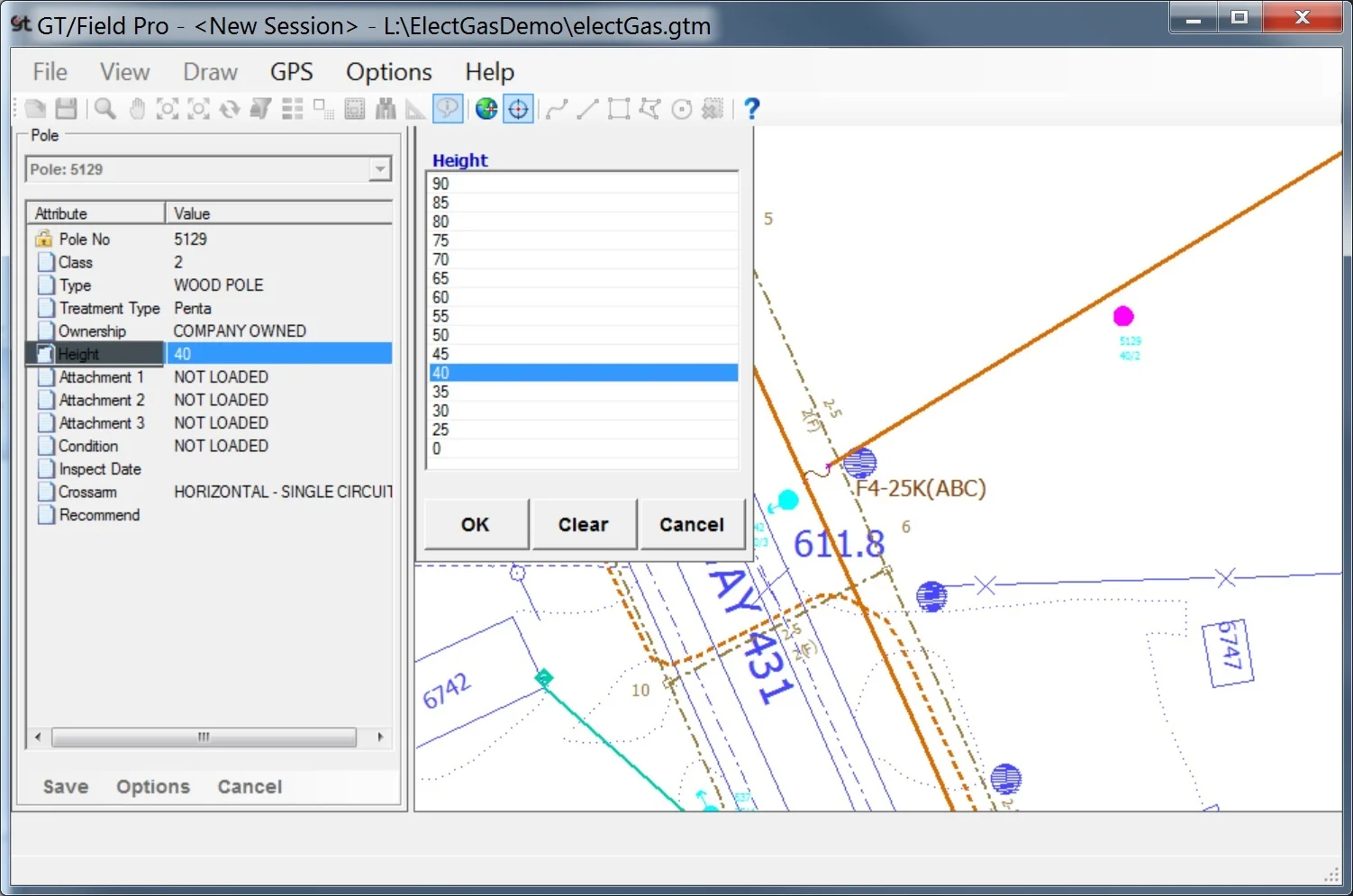Click the magenta pole 5129 marker
The width and height of the screenshot is (1353, 896).
point(1122,316)
